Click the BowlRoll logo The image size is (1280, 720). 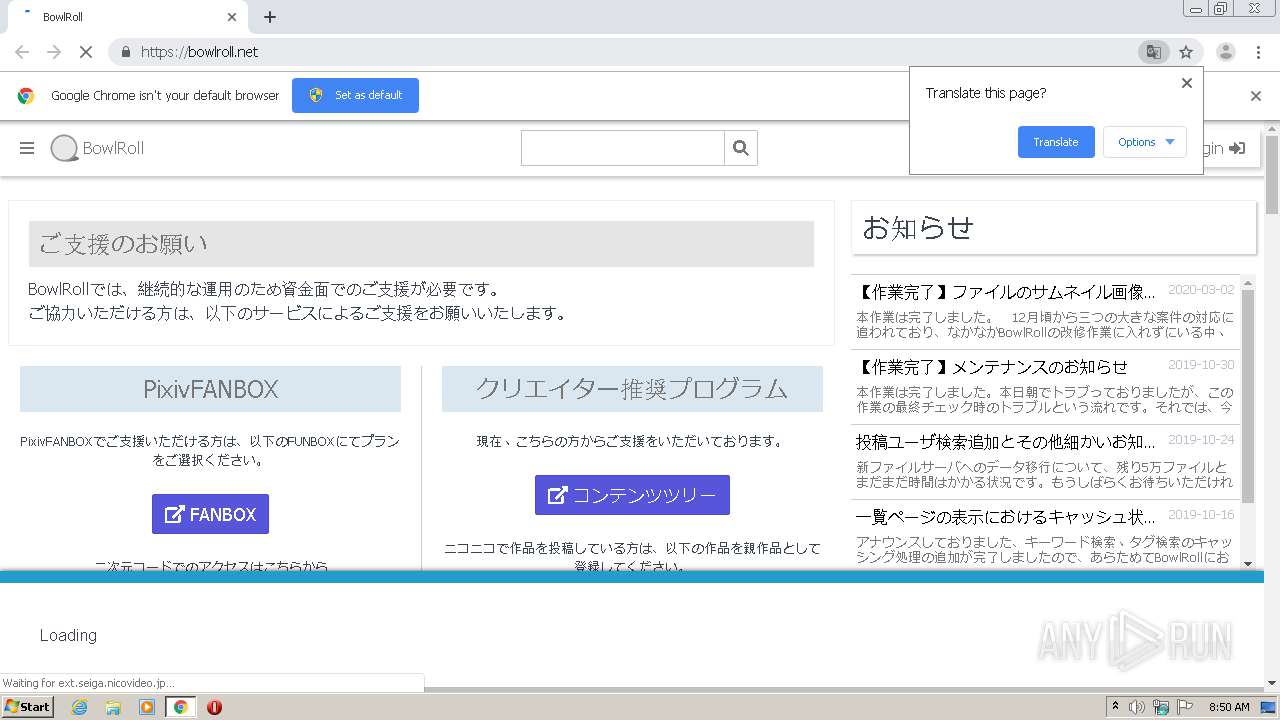coord(97,148)
